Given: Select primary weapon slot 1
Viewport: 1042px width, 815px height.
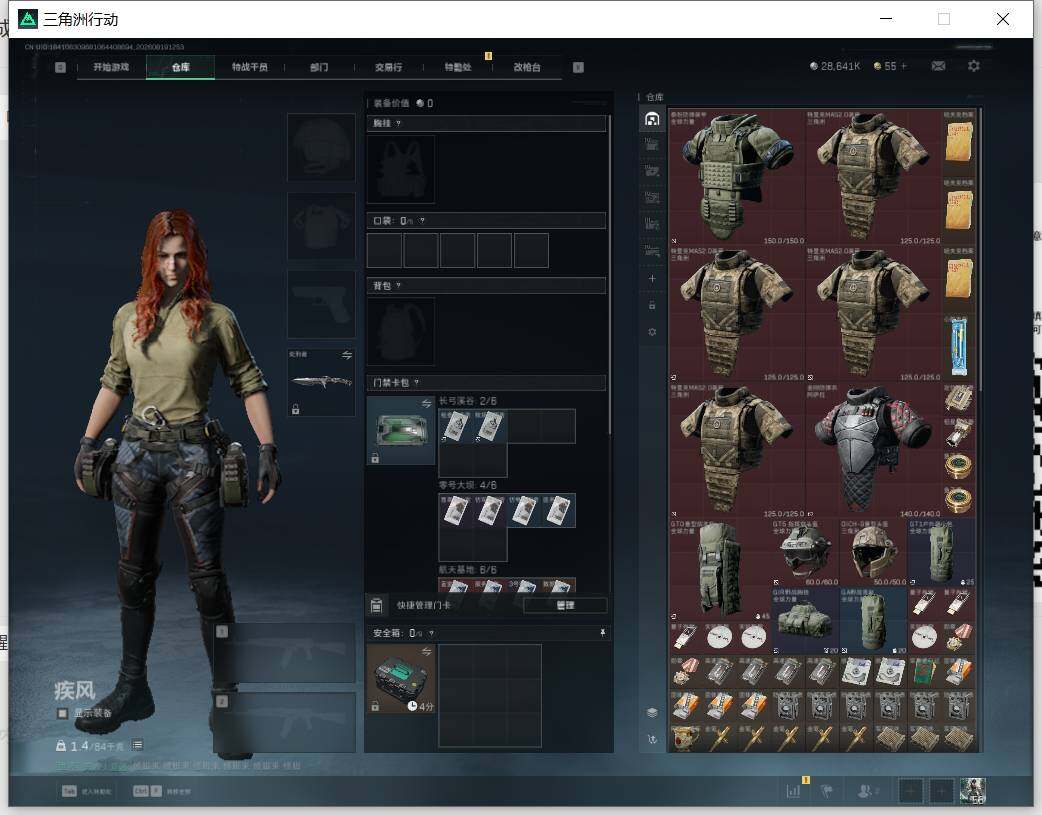Looking at the screenshot, I should (x=284, y=653).
